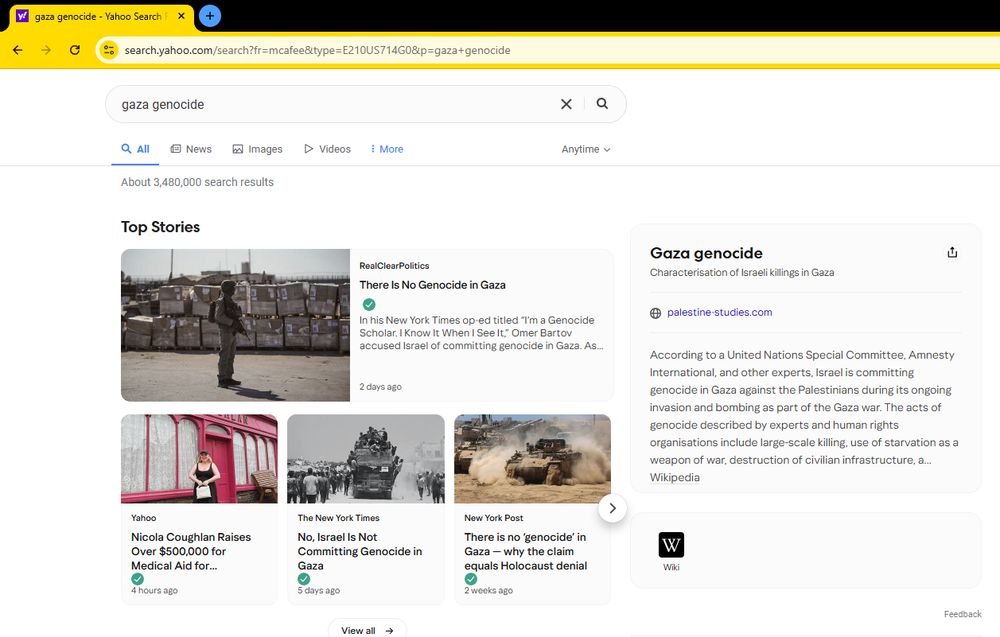Open 'There Is No Genocide in Gaza' headline
The image size is (1000, 637).
(432, 285)
